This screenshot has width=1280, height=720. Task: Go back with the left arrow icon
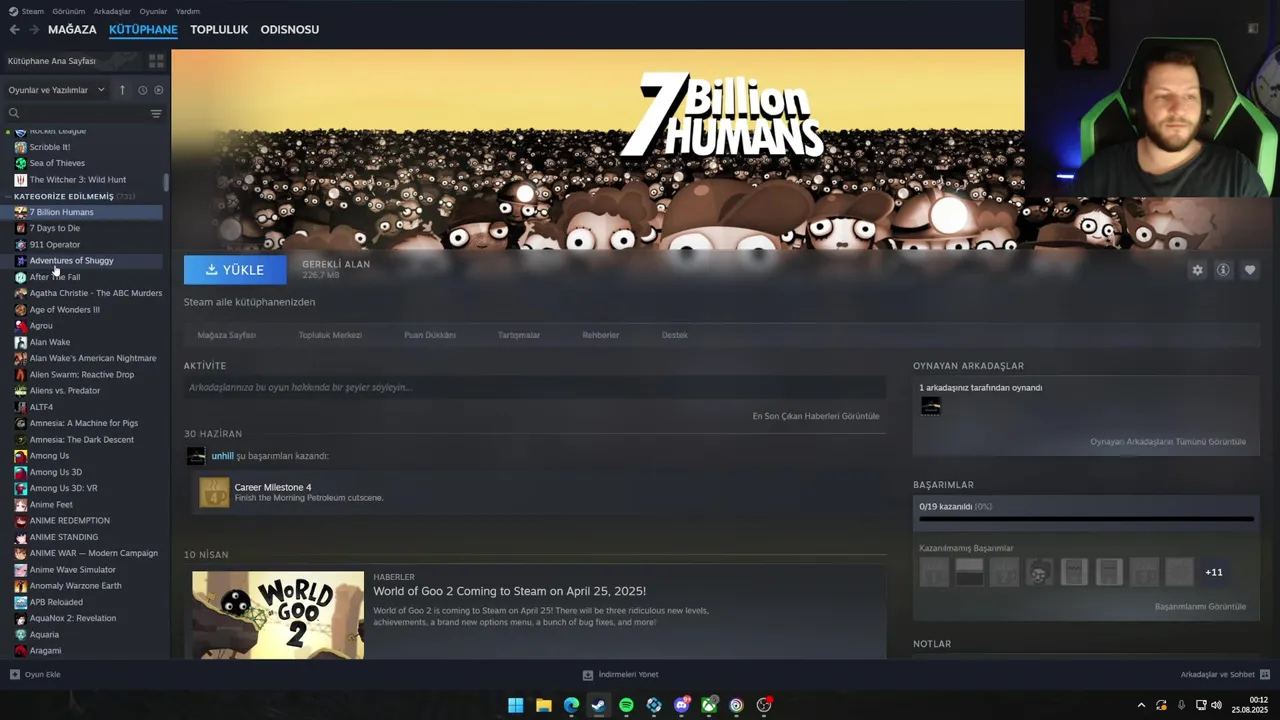[x=14, y=30]
